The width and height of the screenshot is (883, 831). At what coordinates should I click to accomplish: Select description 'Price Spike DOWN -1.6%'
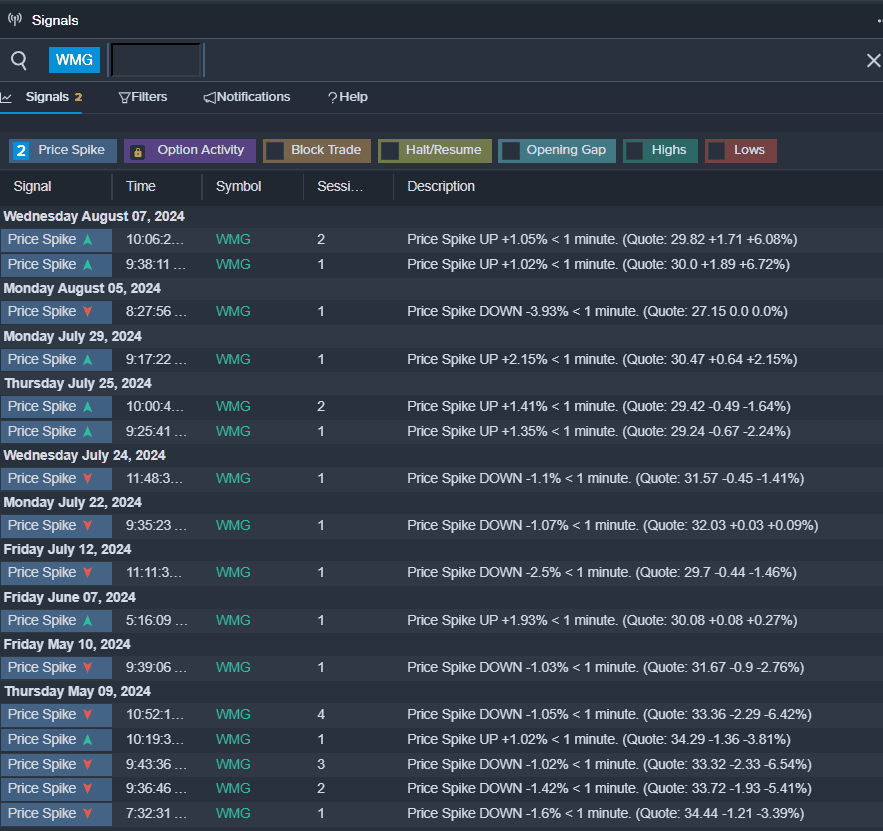click(x=605, y=814)
